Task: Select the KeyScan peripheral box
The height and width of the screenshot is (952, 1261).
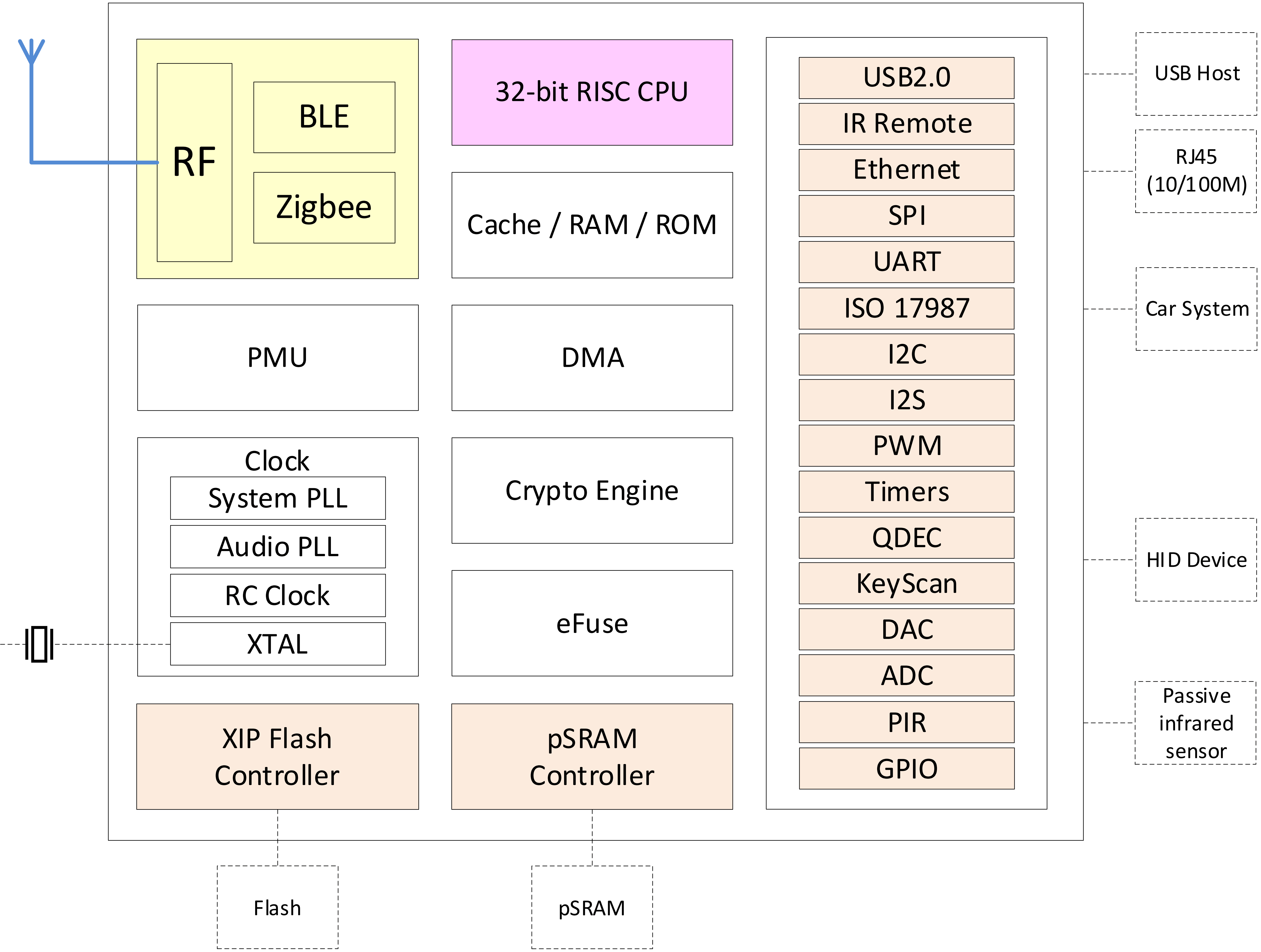Action: [x=906, y=584]
